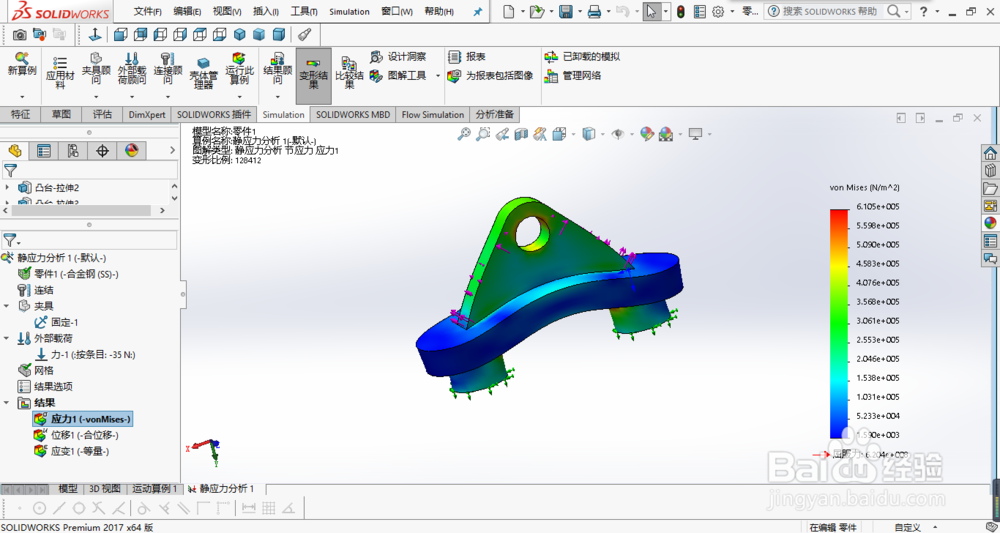The image size is (1000, 533).
Task: Click the Apply Material (应用材料) icon
Action: tap(60, 73)
